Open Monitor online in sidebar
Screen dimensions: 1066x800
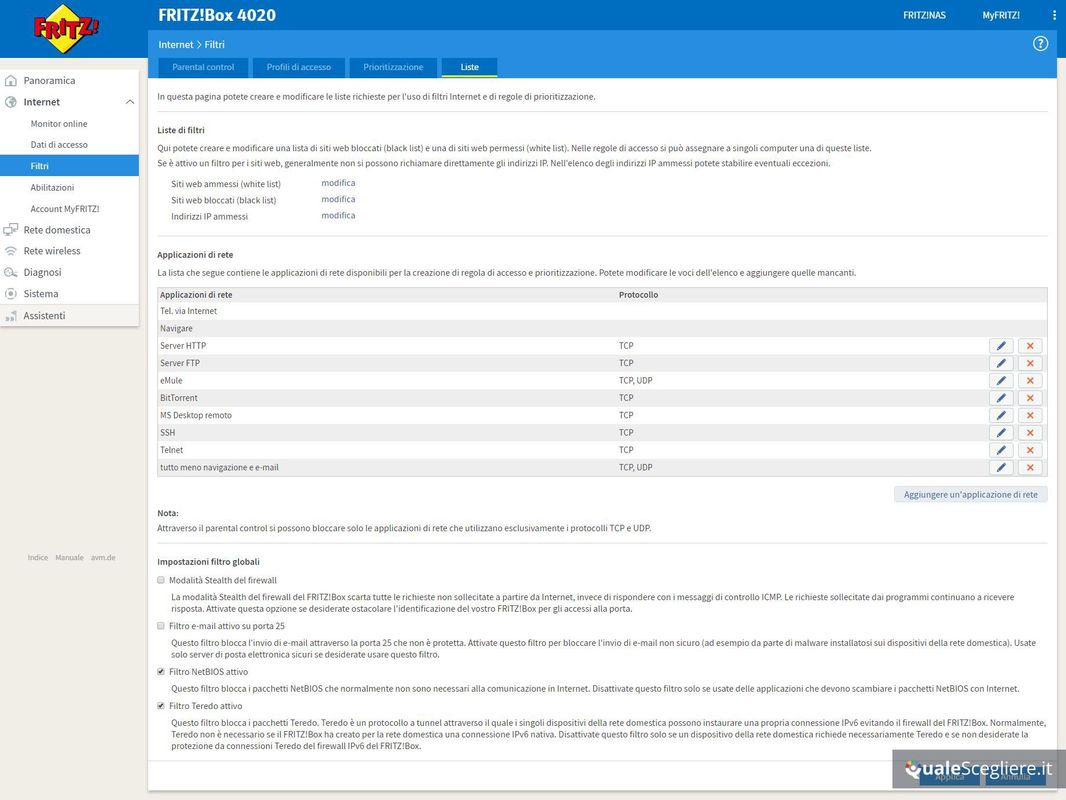pyautogui.click(x=59, y=124)
